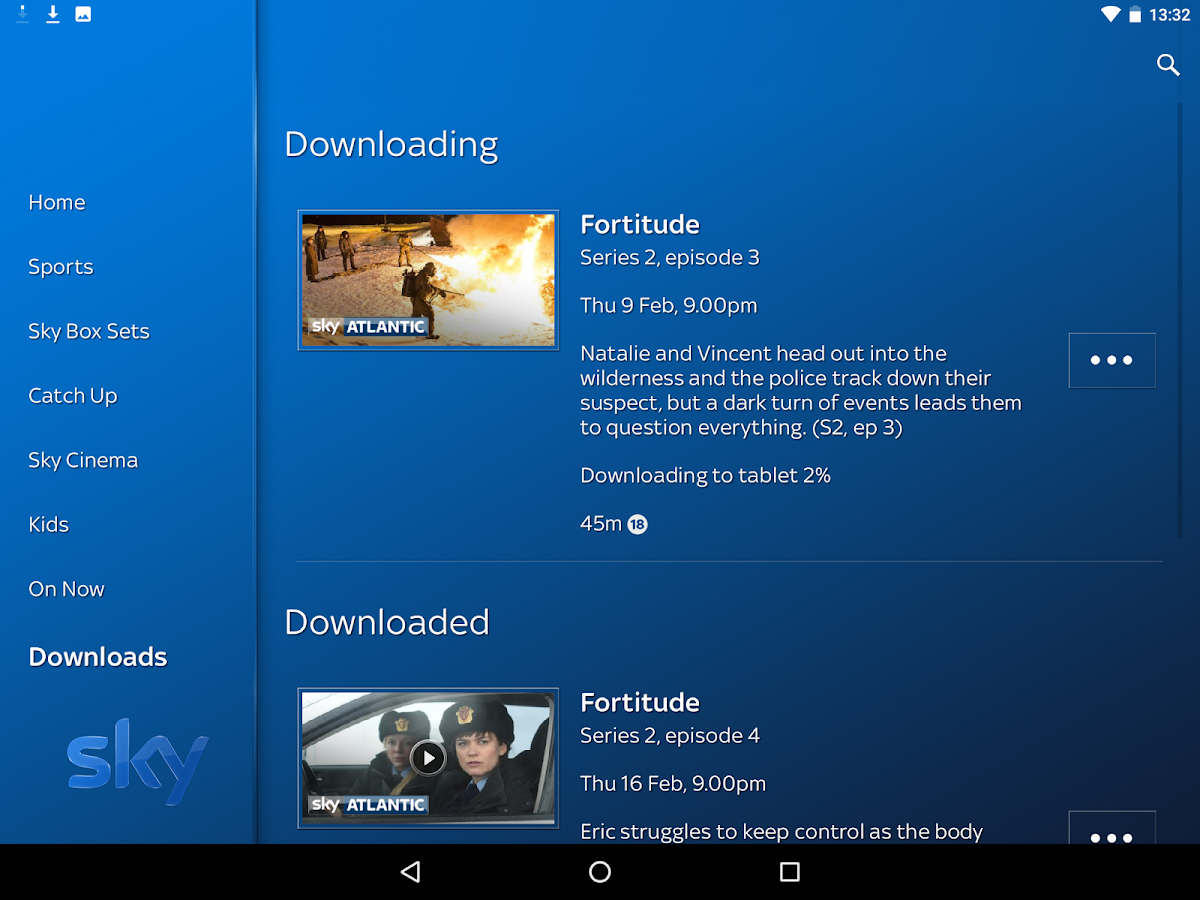Tap Android home circle button
Viewport: 1200px width, 900px height.
click(x=600, y=872)
